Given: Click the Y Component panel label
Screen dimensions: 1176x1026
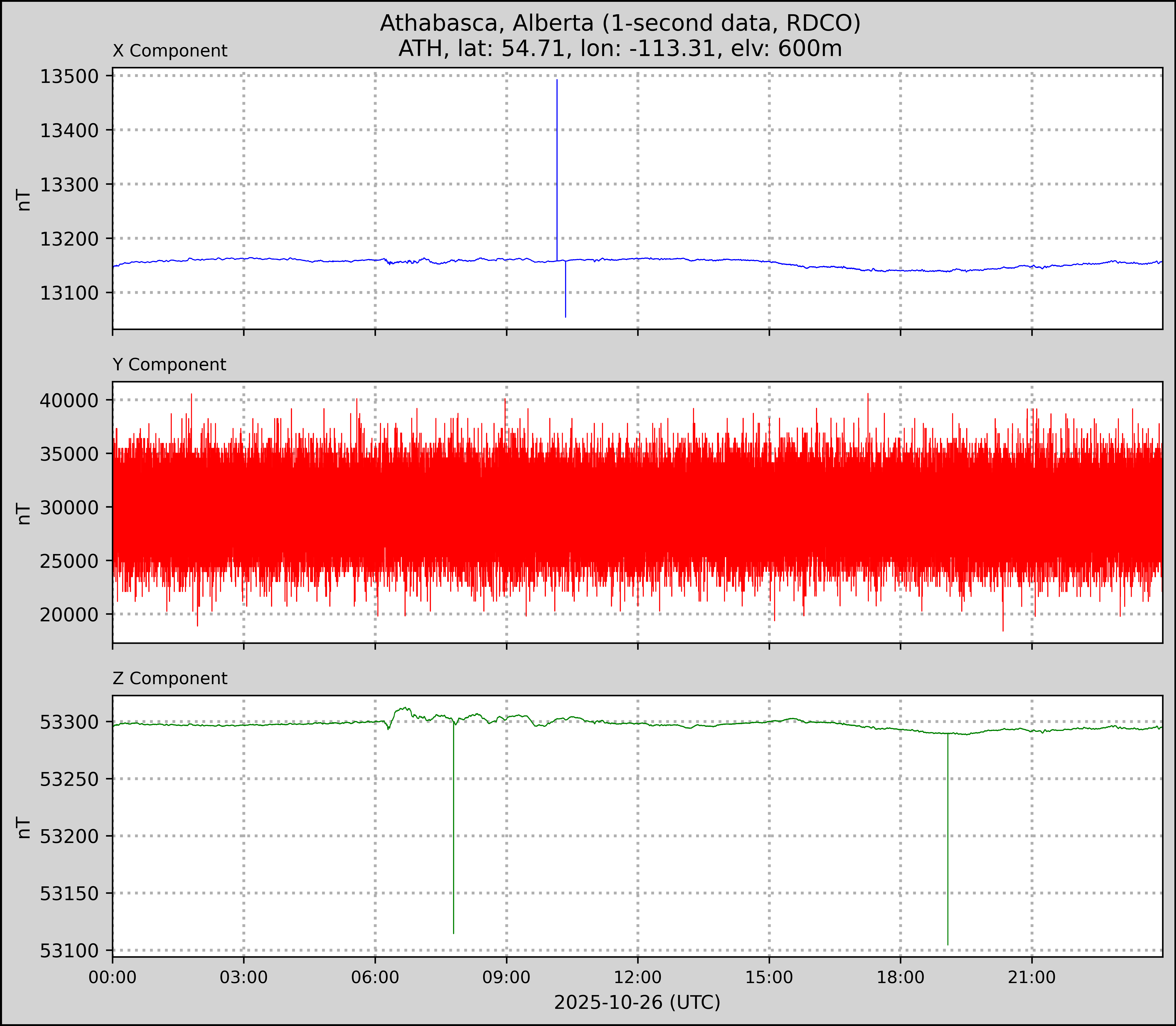Looking at the screenshot, I should click(169, 365).
